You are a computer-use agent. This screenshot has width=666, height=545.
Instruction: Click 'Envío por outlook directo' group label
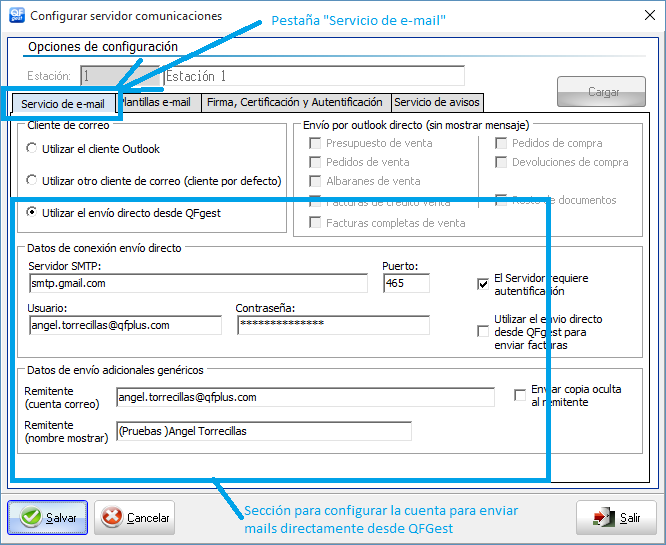pyautogui.click(x=416, y=125)
